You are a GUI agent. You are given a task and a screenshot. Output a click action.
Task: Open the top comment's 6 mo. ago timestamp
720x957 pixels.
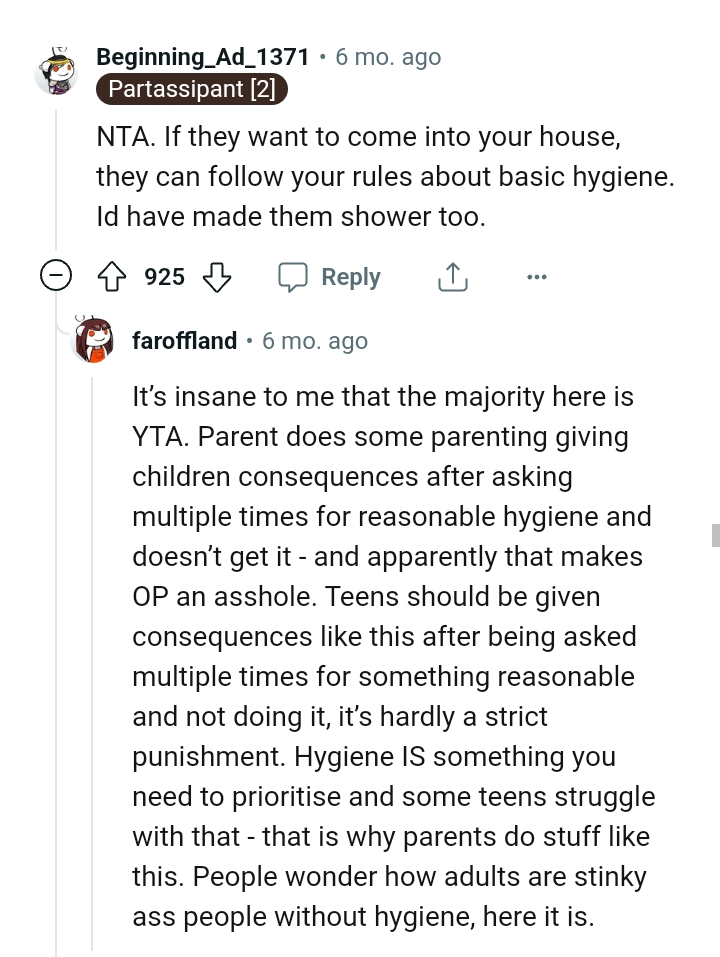[x=388, y=57]
